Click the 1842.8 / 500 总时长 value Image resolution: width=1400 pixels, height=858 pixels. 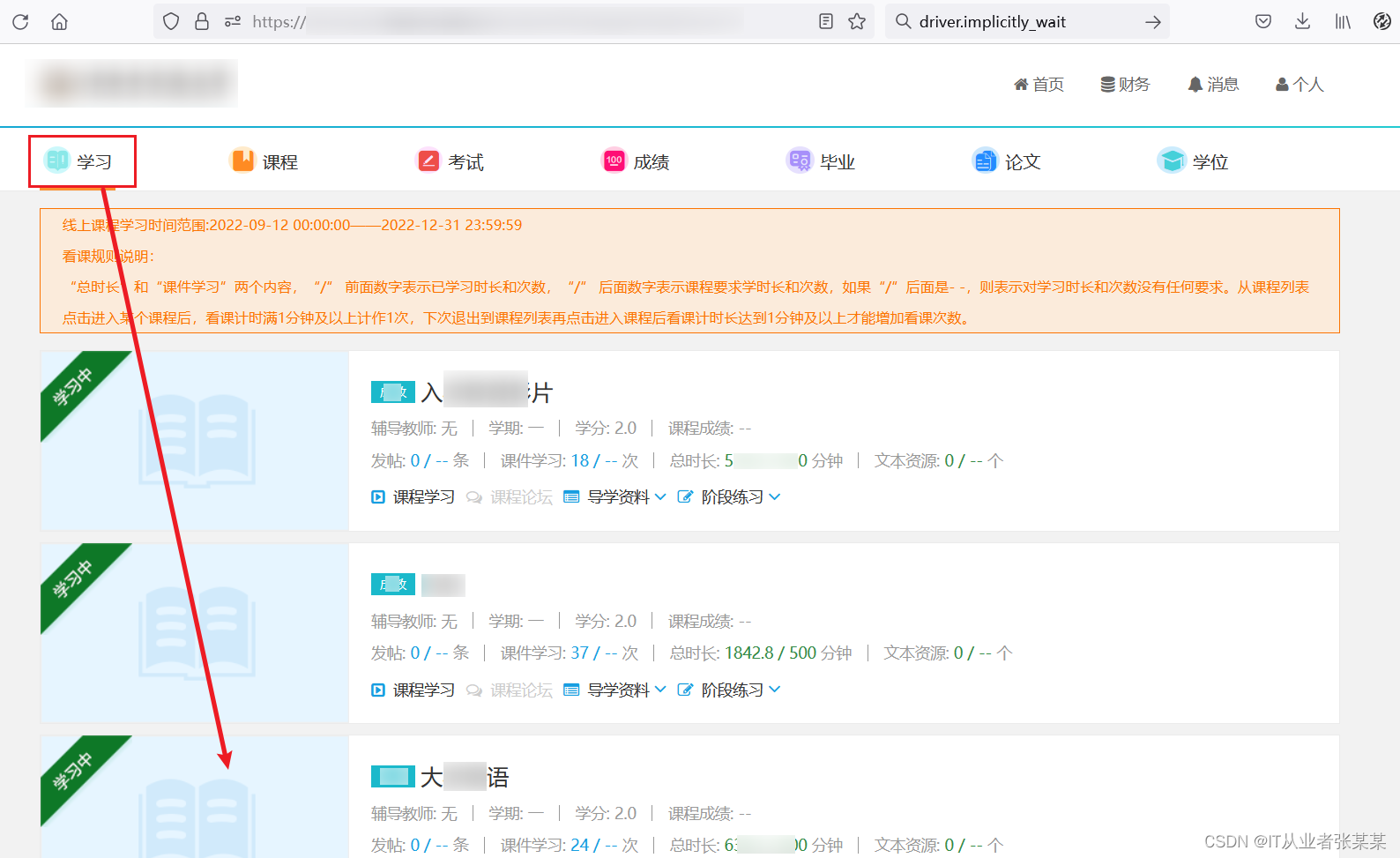point(771,653)
